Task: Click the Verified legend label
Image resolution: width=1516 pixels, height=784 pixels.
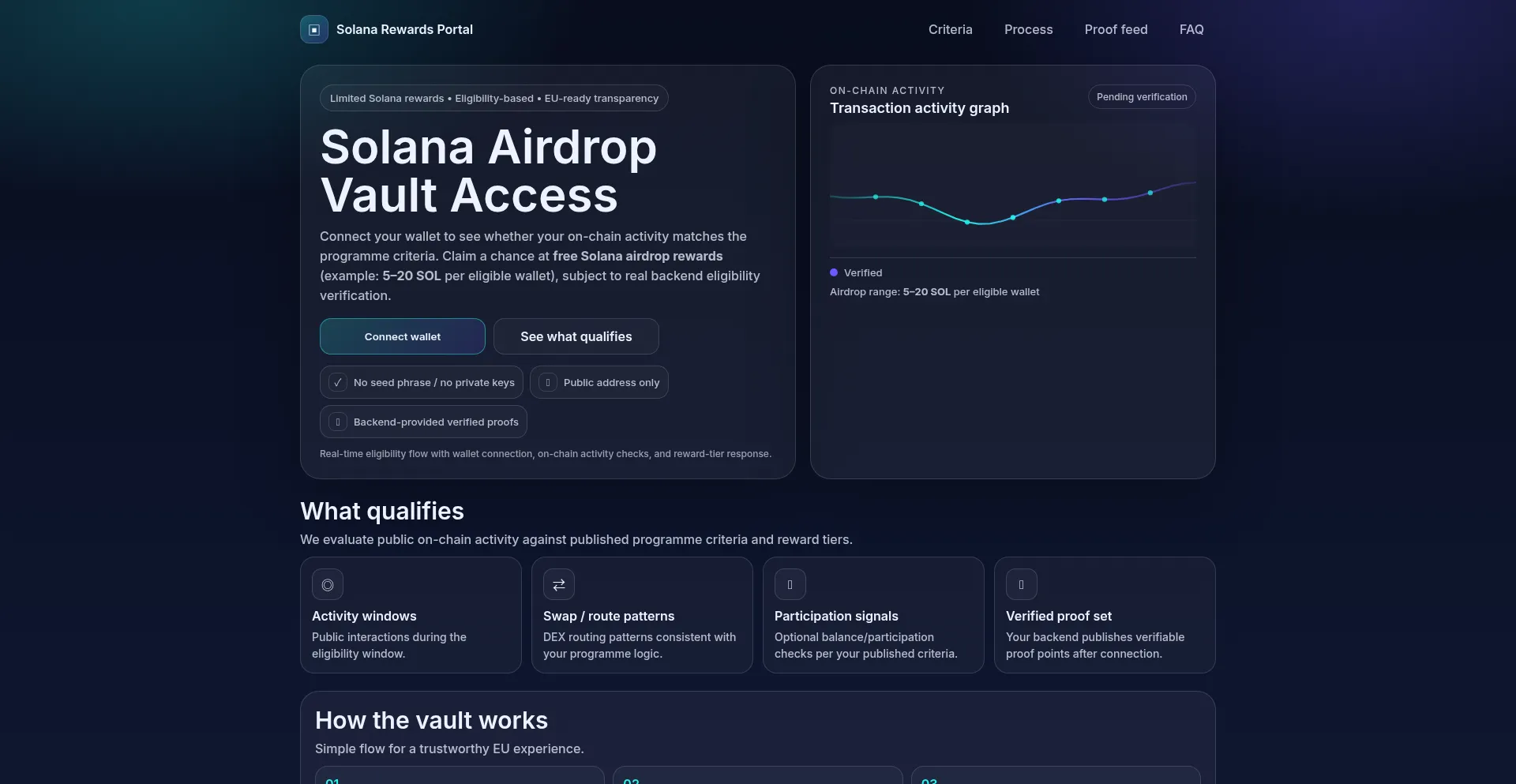Action: (863, 272)
